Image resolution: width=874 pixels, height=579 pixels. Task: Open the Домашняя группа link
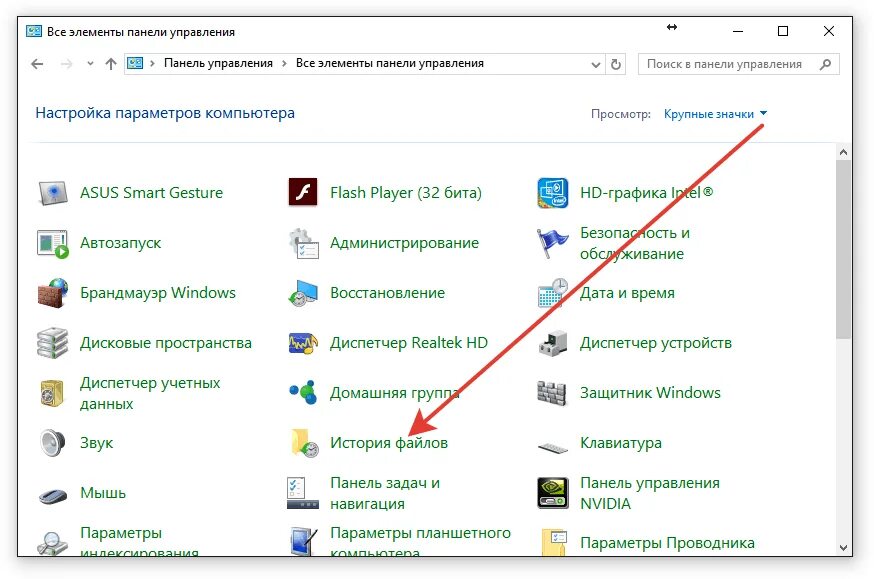click(394, 393)
